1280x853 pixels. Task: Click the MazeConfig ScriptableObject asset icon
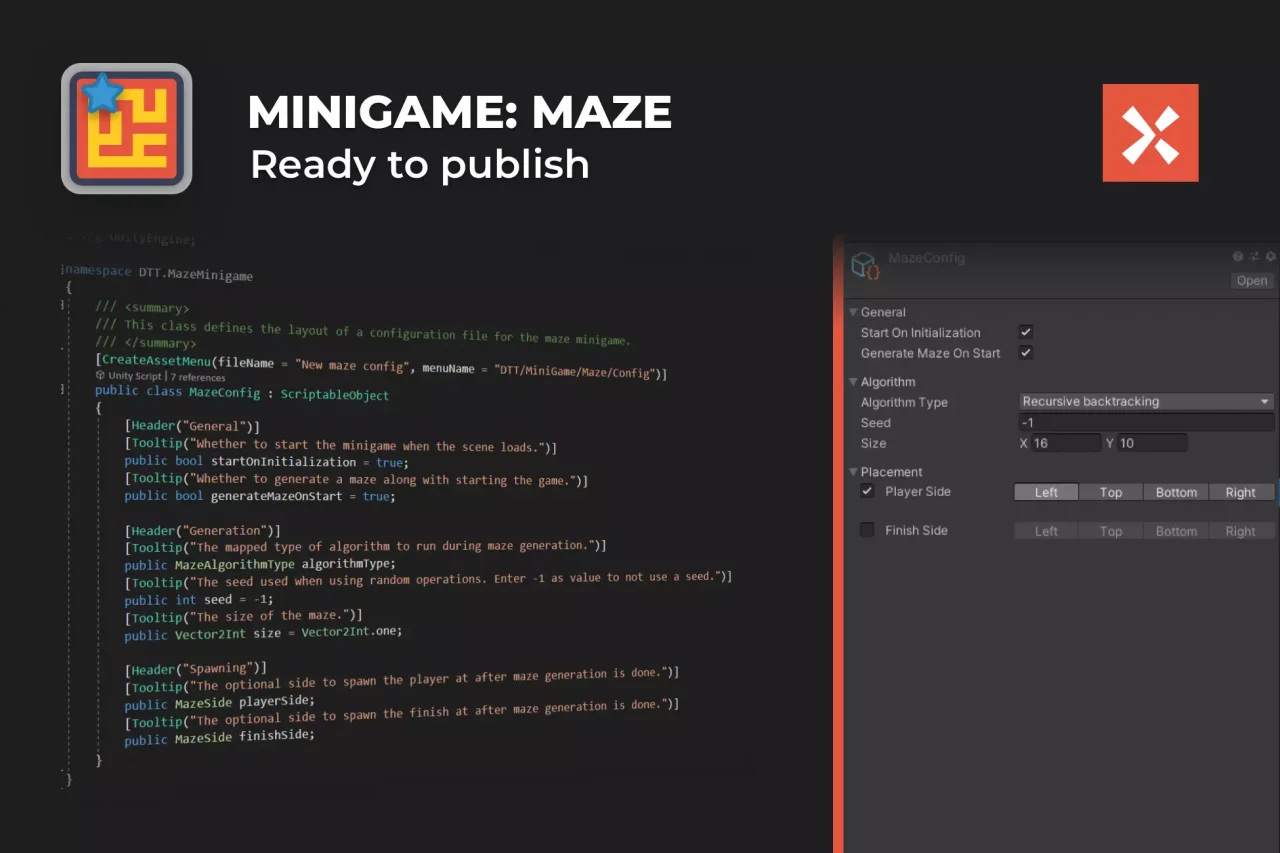(864, 266)
